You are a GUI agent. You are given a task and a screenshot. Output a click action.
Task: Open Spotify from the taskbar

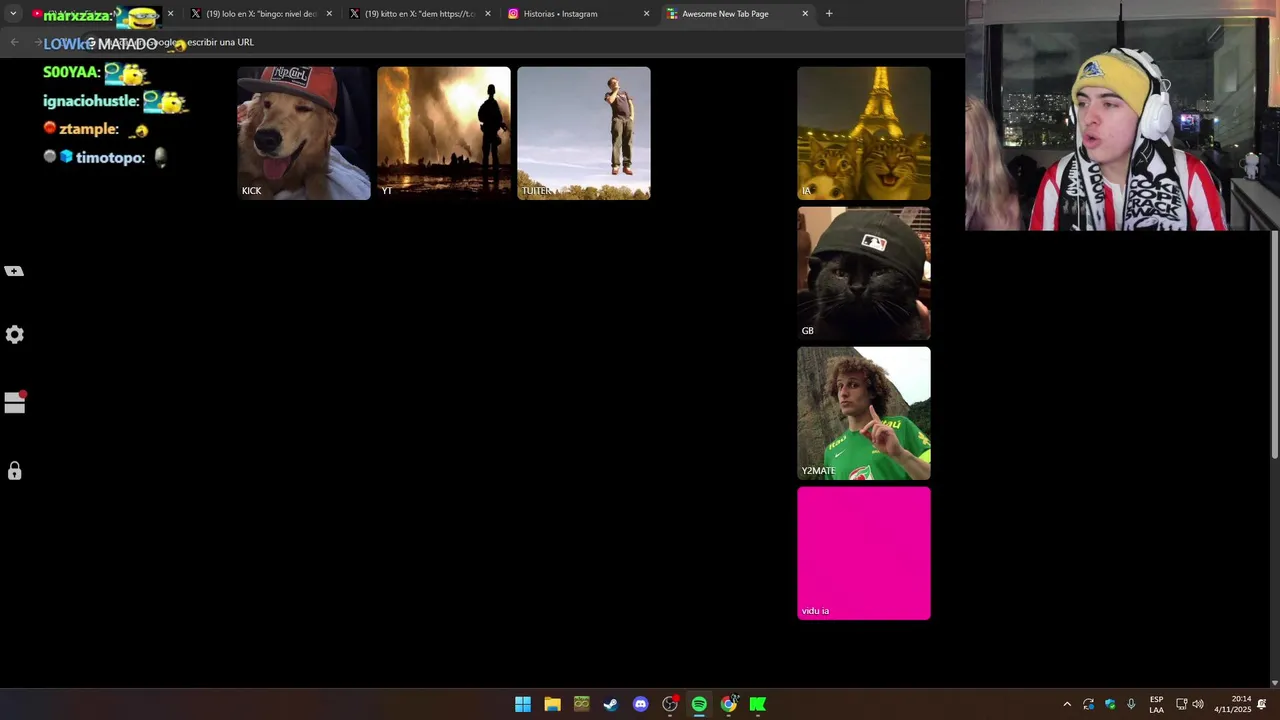(x=699, y=704)
